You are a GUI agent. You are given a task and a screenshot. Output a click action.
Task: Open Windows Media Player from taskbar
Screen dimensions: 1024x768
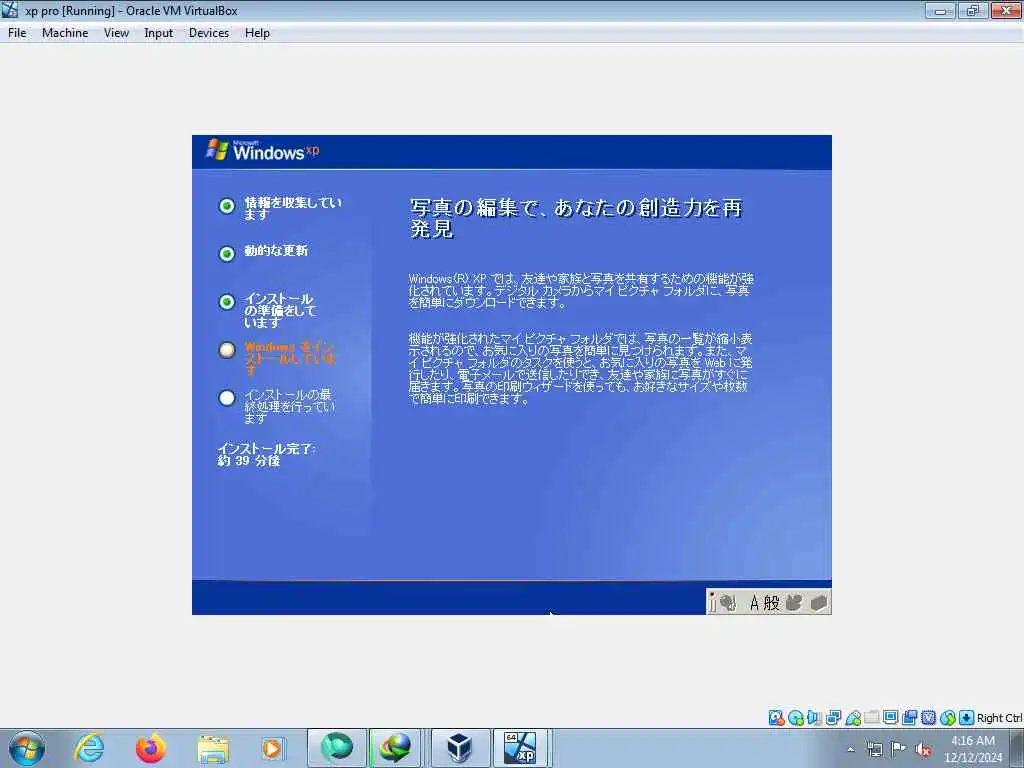[272, 748]
